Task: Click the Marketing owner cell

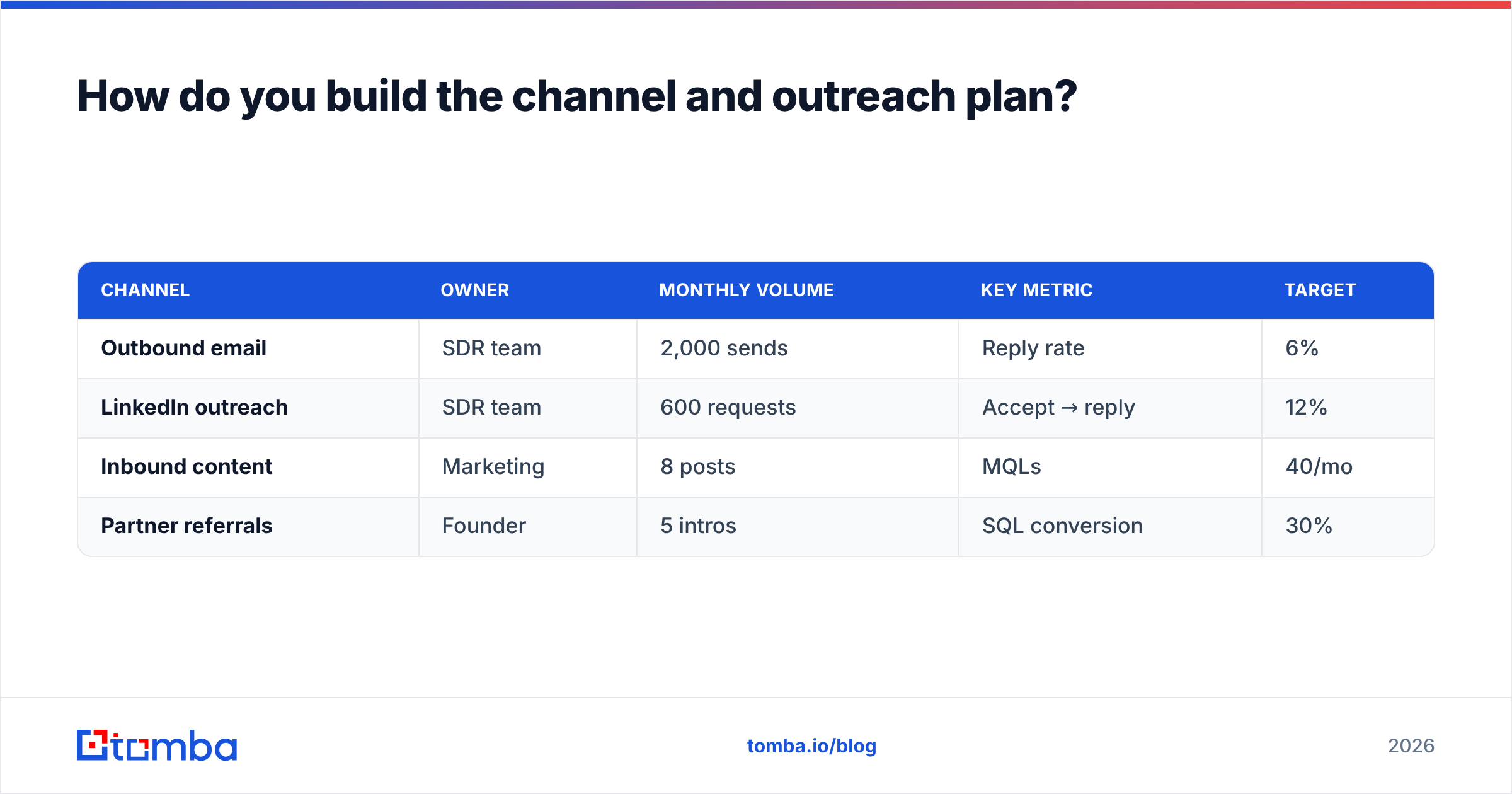Action: pos(528,467)
